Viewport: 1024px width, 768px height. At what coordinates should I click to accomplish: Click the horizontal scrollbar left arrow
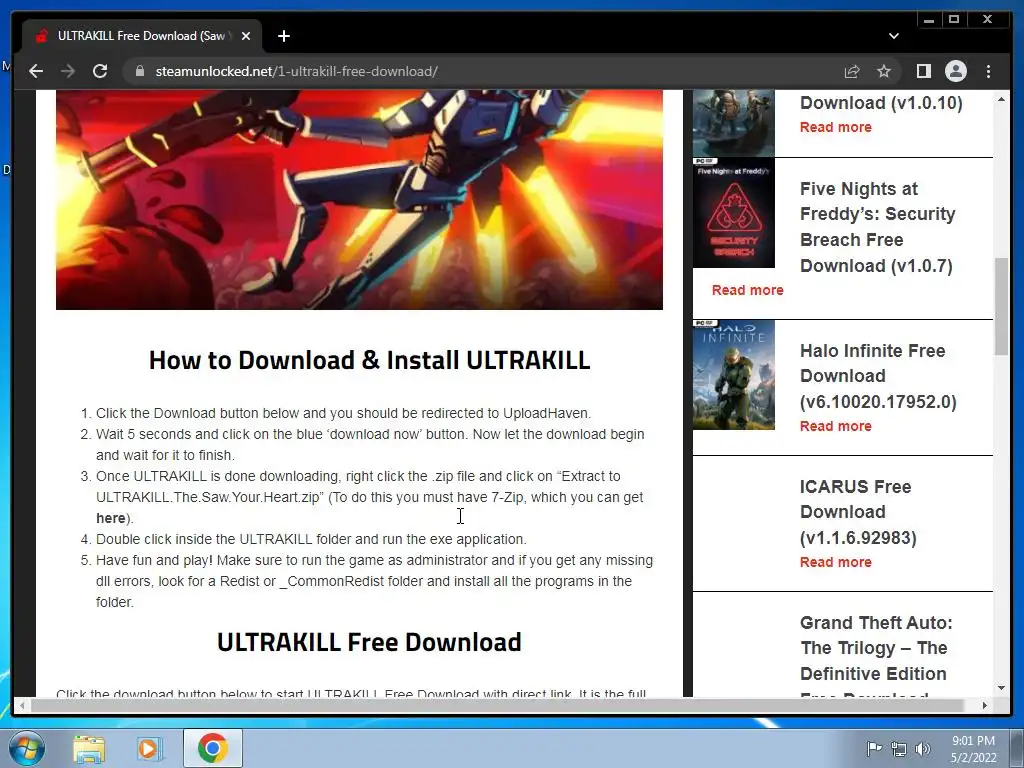point(23,705)
